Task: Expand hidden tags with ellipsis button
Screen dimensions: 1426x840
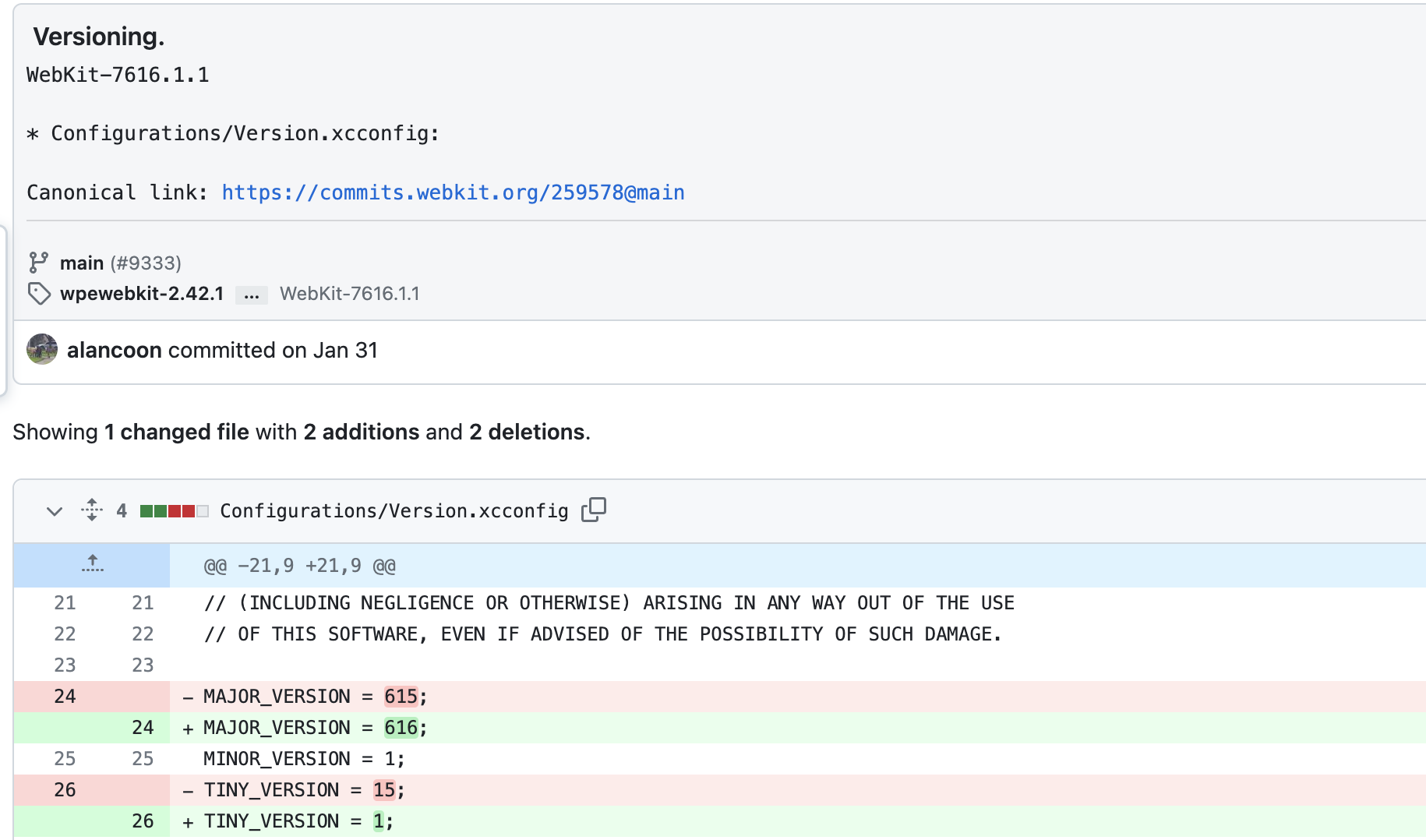Action: (x=252, y=295)
